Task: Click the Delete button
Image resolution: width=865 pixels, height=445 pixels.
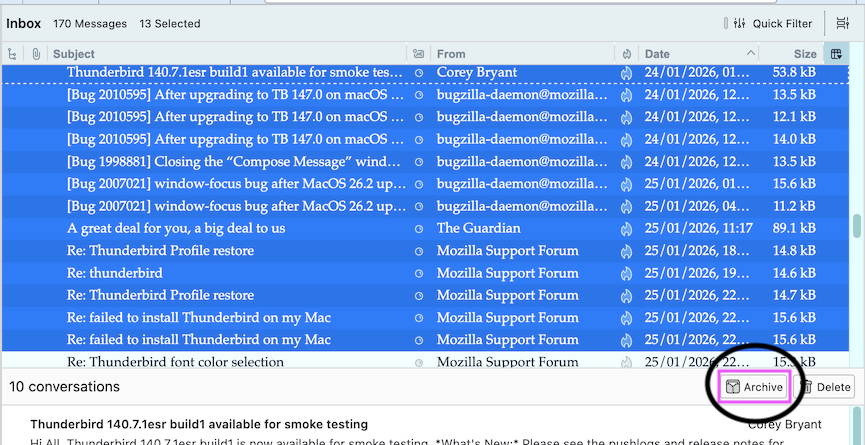Action: click(x=826, y=387)
